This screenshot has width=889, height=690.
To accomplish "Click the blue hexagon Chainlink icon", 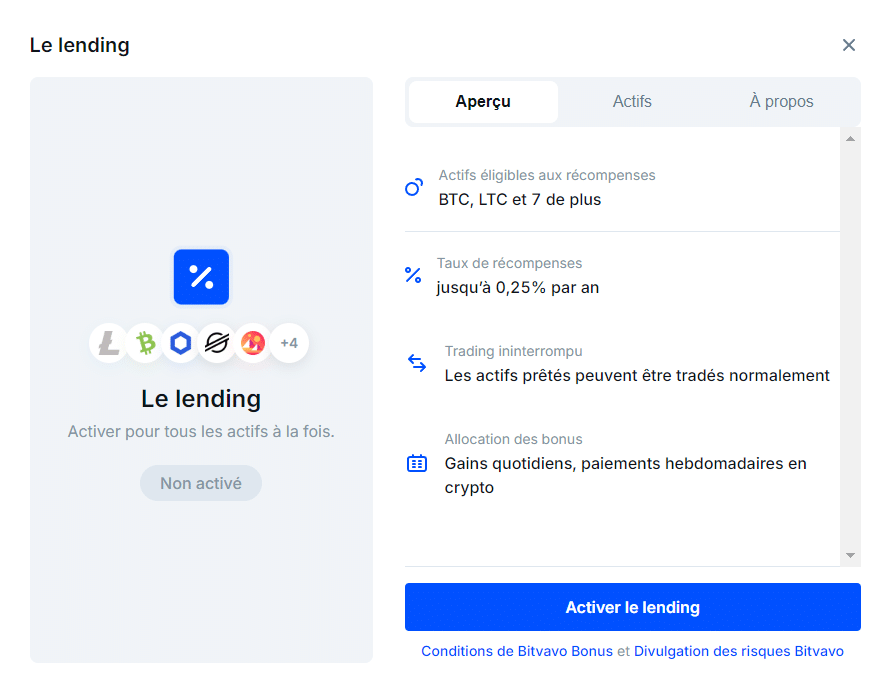I will tap(181, 343).
